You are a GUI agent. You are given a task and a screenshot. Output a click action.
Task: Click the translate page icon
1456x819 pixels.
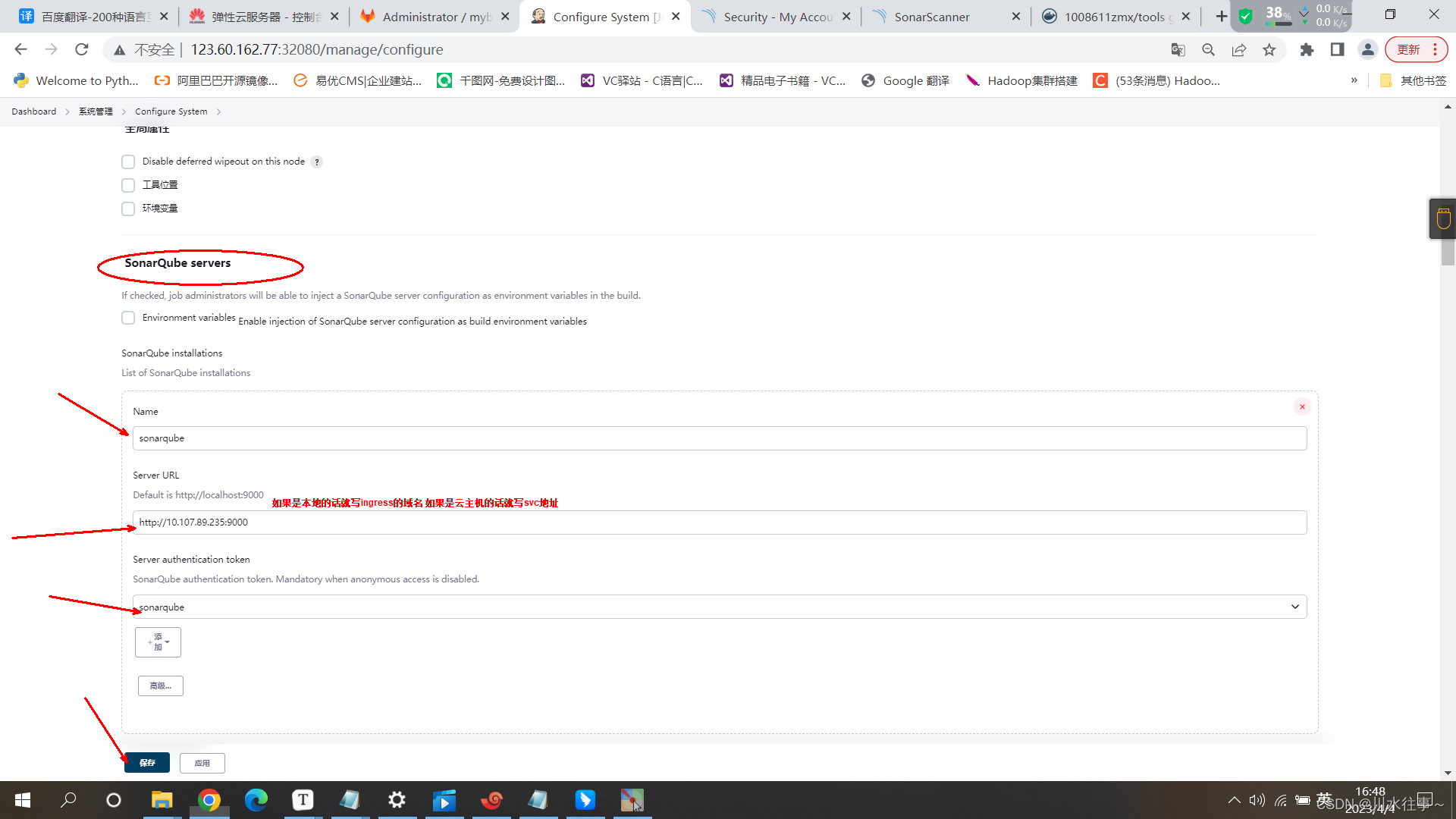(1178, 50)
